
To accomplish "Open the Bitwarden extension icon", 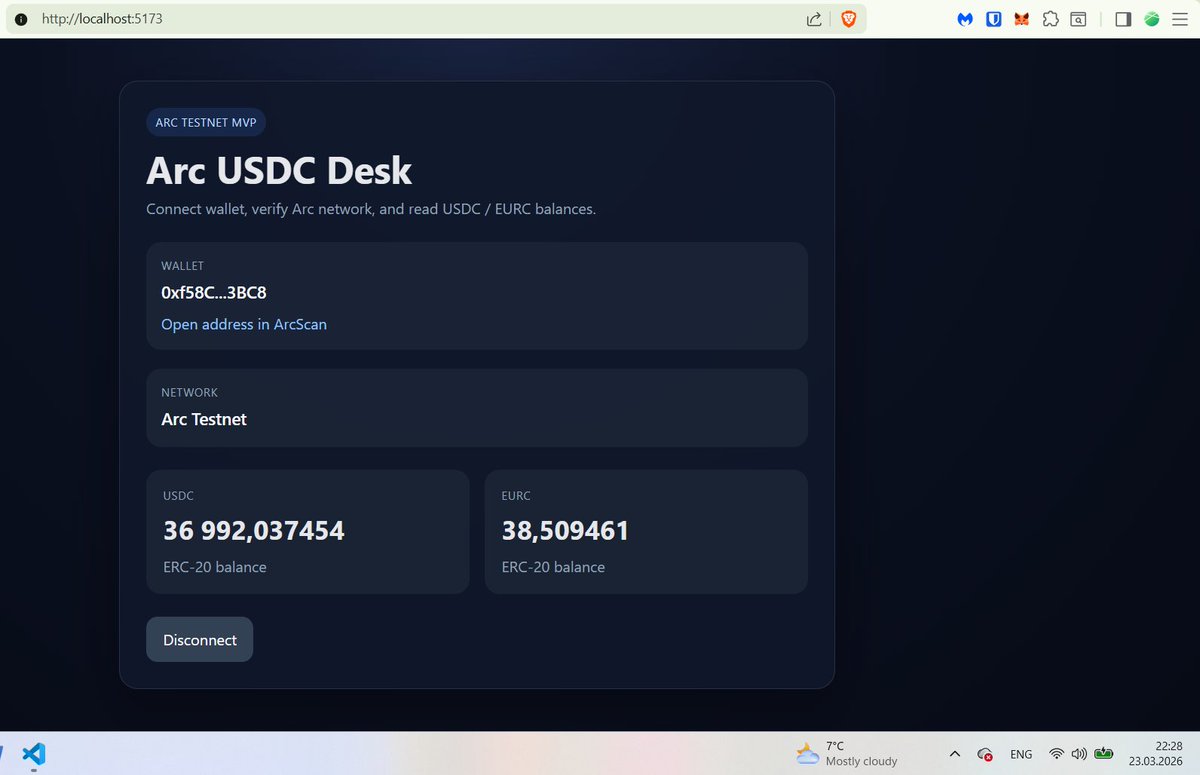I will point(993,19).
